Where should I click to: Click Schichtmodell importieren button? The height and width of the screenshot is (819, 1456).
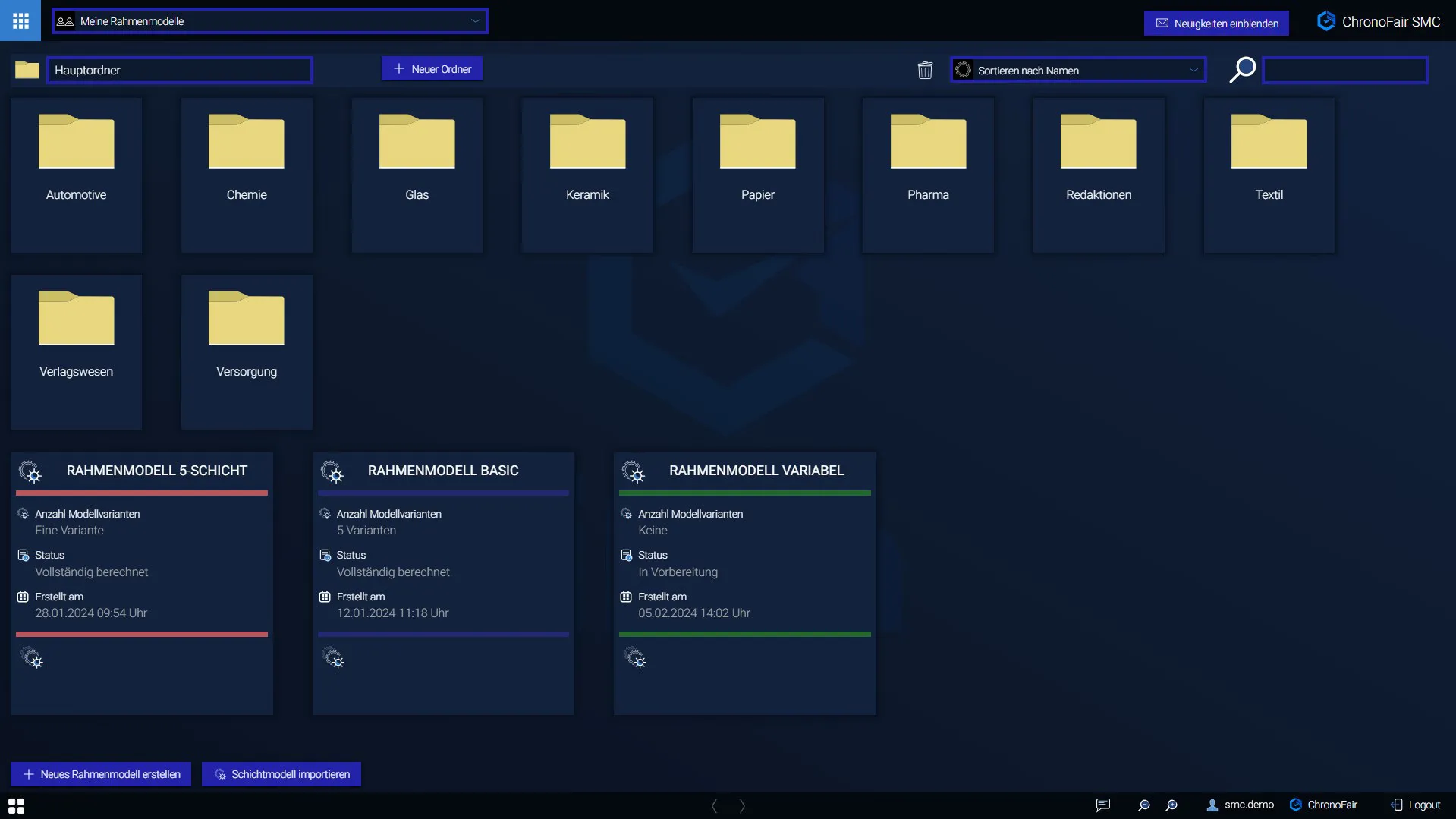point(281,774)
